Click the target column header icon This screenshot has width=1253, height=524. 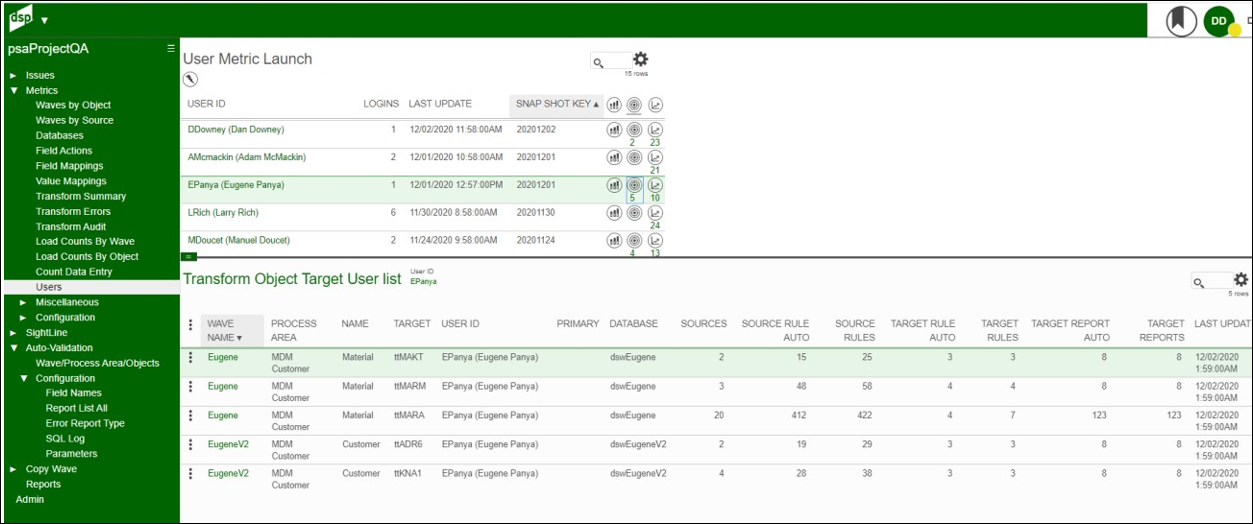(634, 104)
